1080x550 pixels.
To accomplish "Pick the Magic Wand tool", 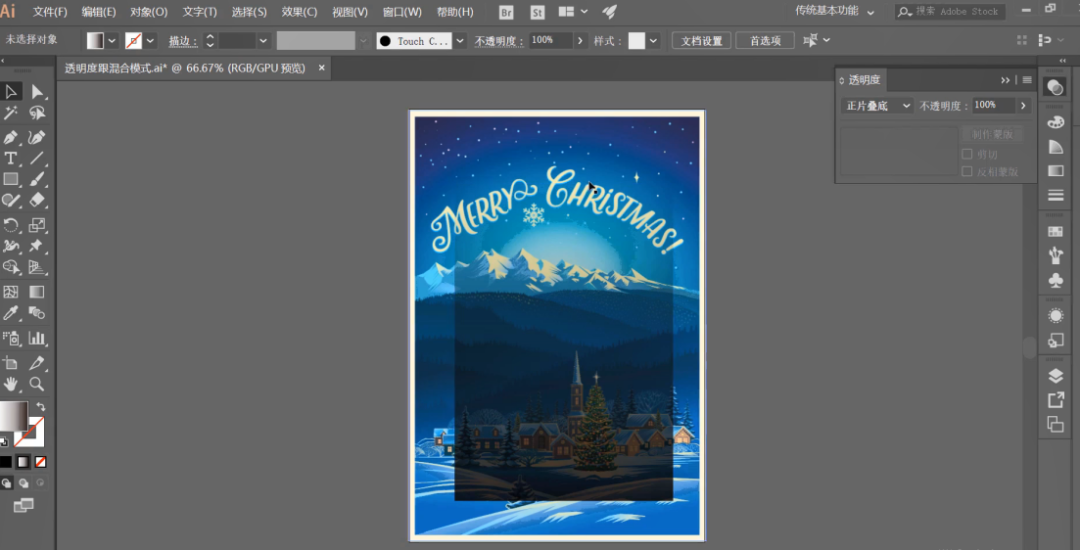I will point(10,113).
